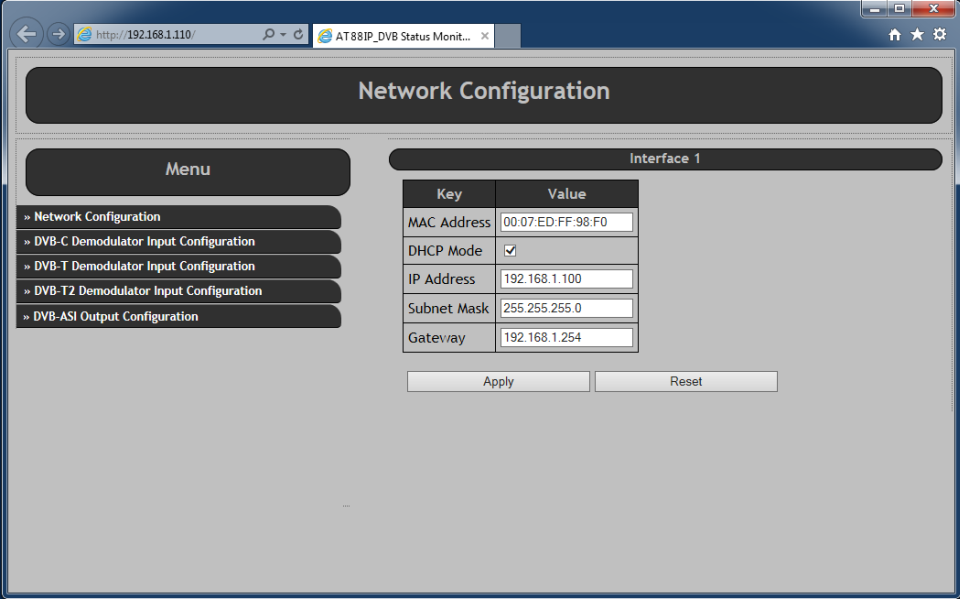Toggle the DHCP Mode checkbox
This screenshot has width=960, height=599.
coord(510,251)
